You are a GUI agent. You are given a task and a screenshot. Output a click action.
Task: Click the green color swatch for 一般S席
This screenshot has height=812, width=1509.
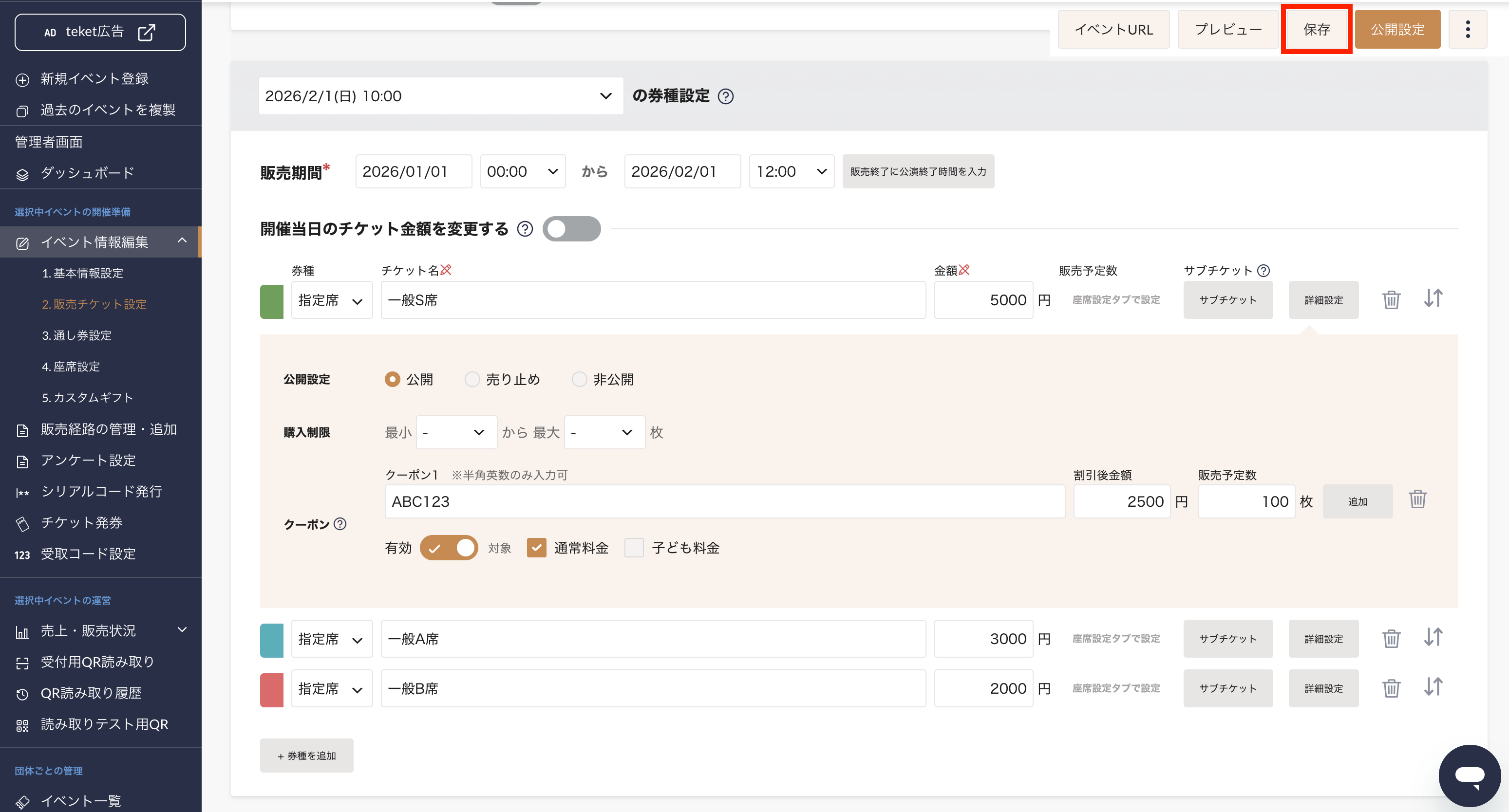[271, 301]
